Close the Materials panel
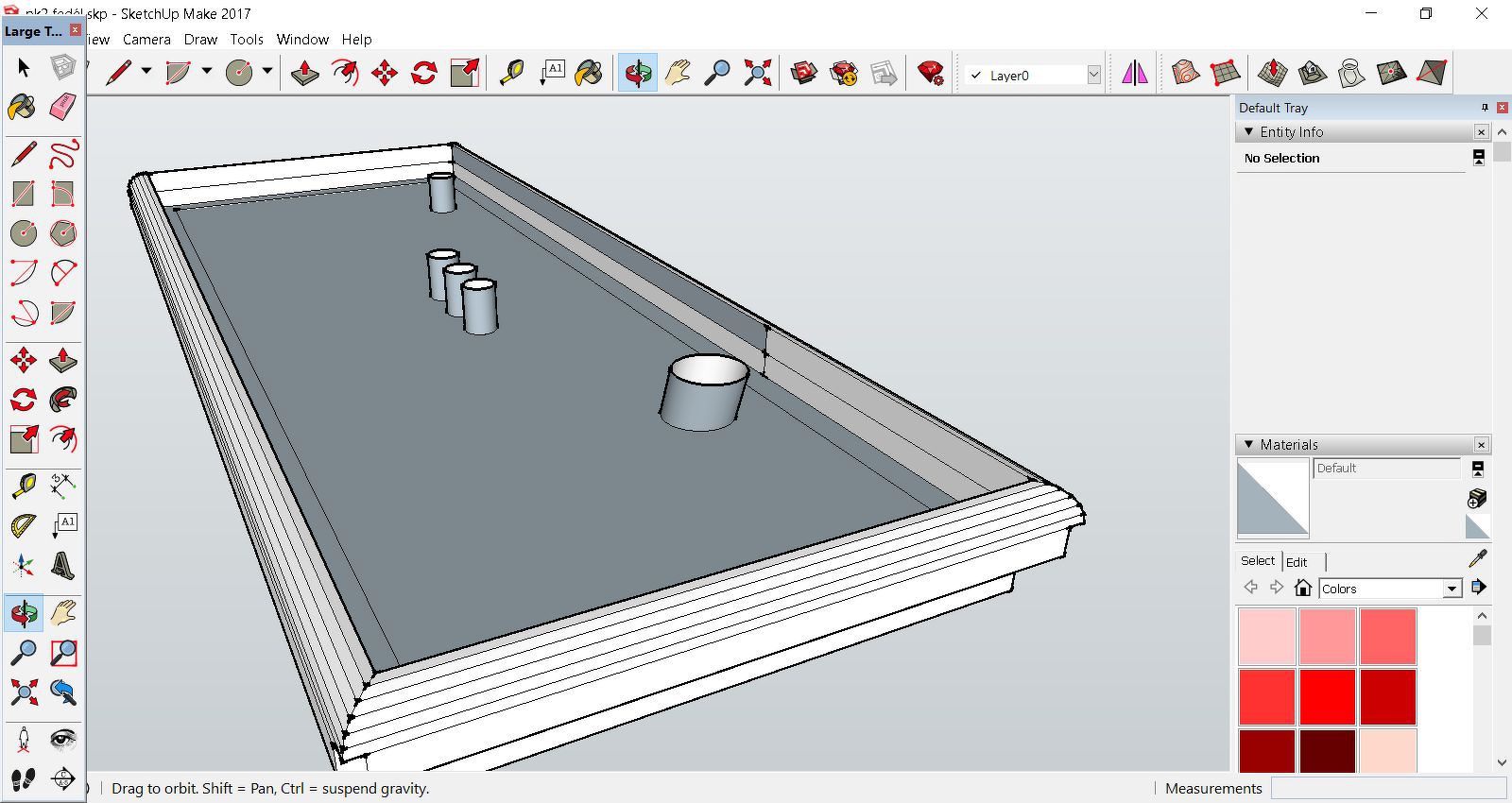 pos(1481,444)
